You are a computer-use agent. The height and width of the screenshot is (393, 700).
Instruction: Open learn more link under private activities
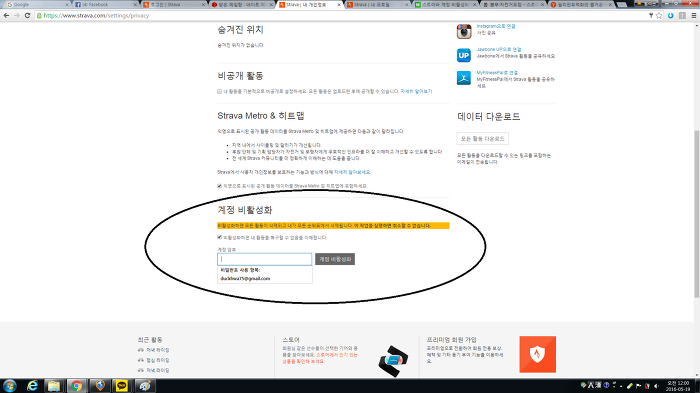coord(416,92)
